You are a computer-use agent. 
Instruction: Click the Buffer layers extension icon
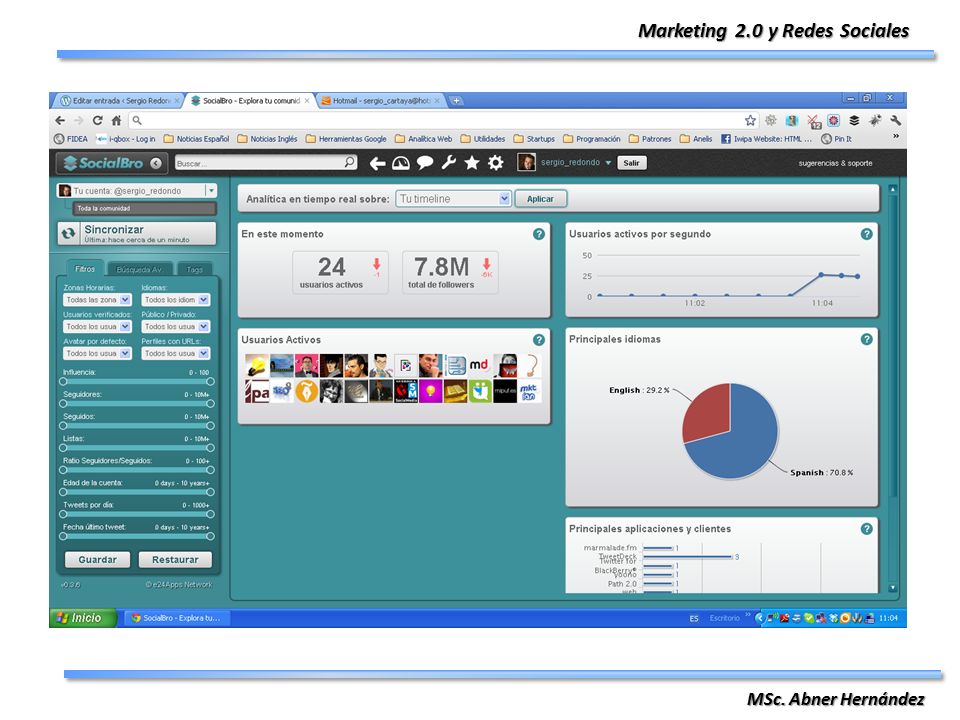(x=854, y=121)
